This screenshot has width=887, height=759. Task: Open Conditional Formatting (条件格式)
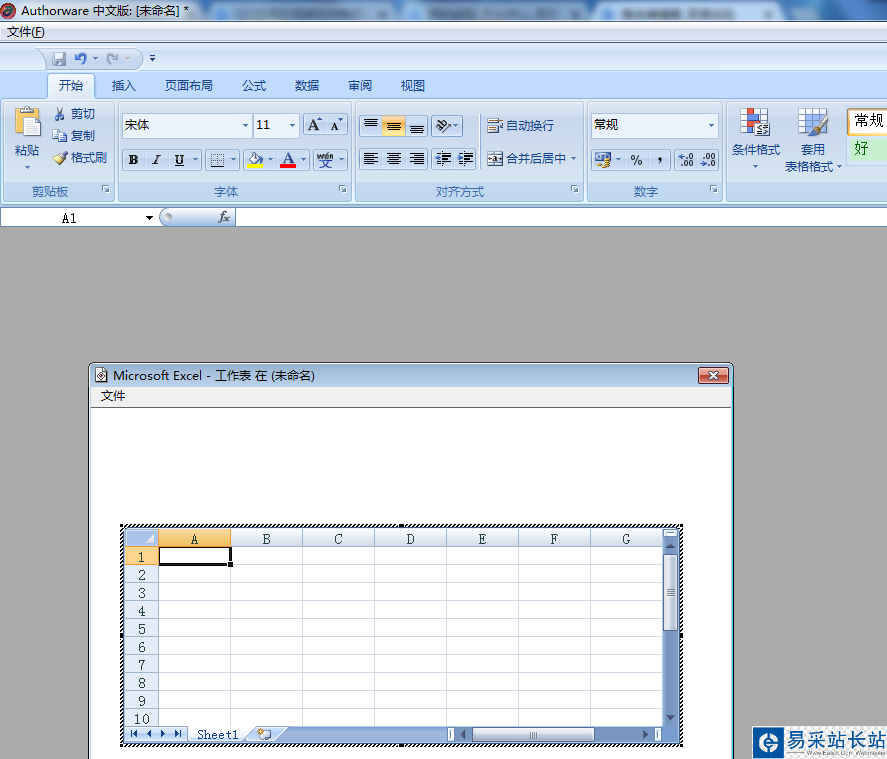755,139
